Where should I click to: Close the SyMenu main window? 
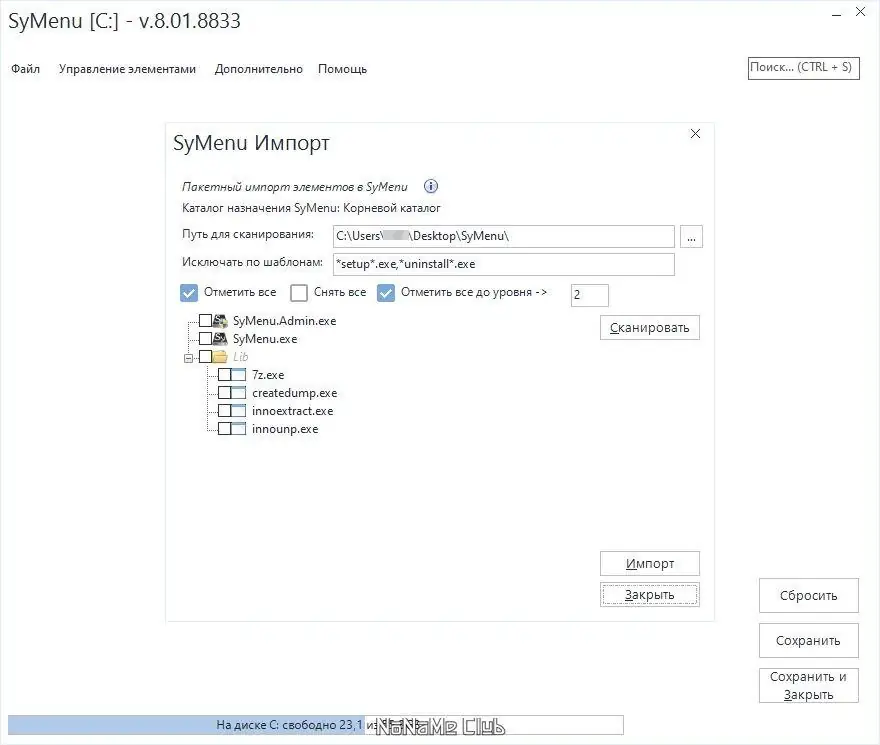pyautogui.click(x=860, y=12)
